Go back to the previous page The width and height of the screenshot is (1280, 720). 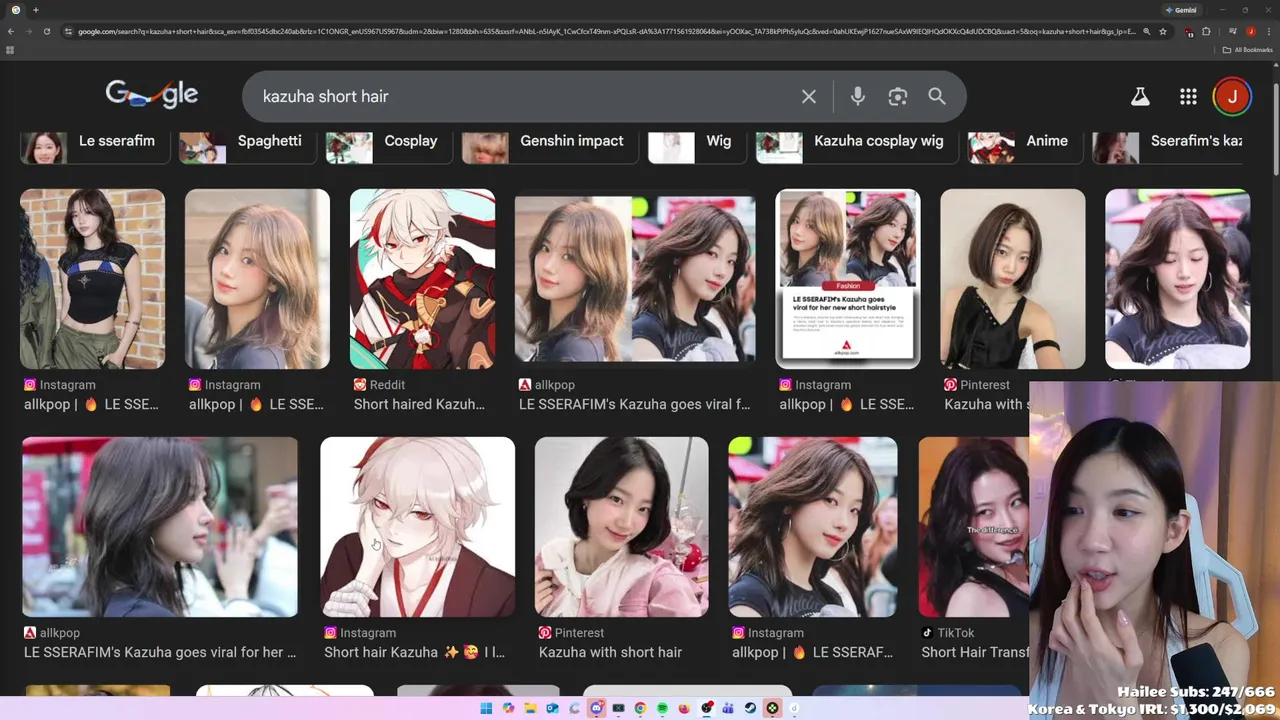pyautogui.click(x=11, y=31)
